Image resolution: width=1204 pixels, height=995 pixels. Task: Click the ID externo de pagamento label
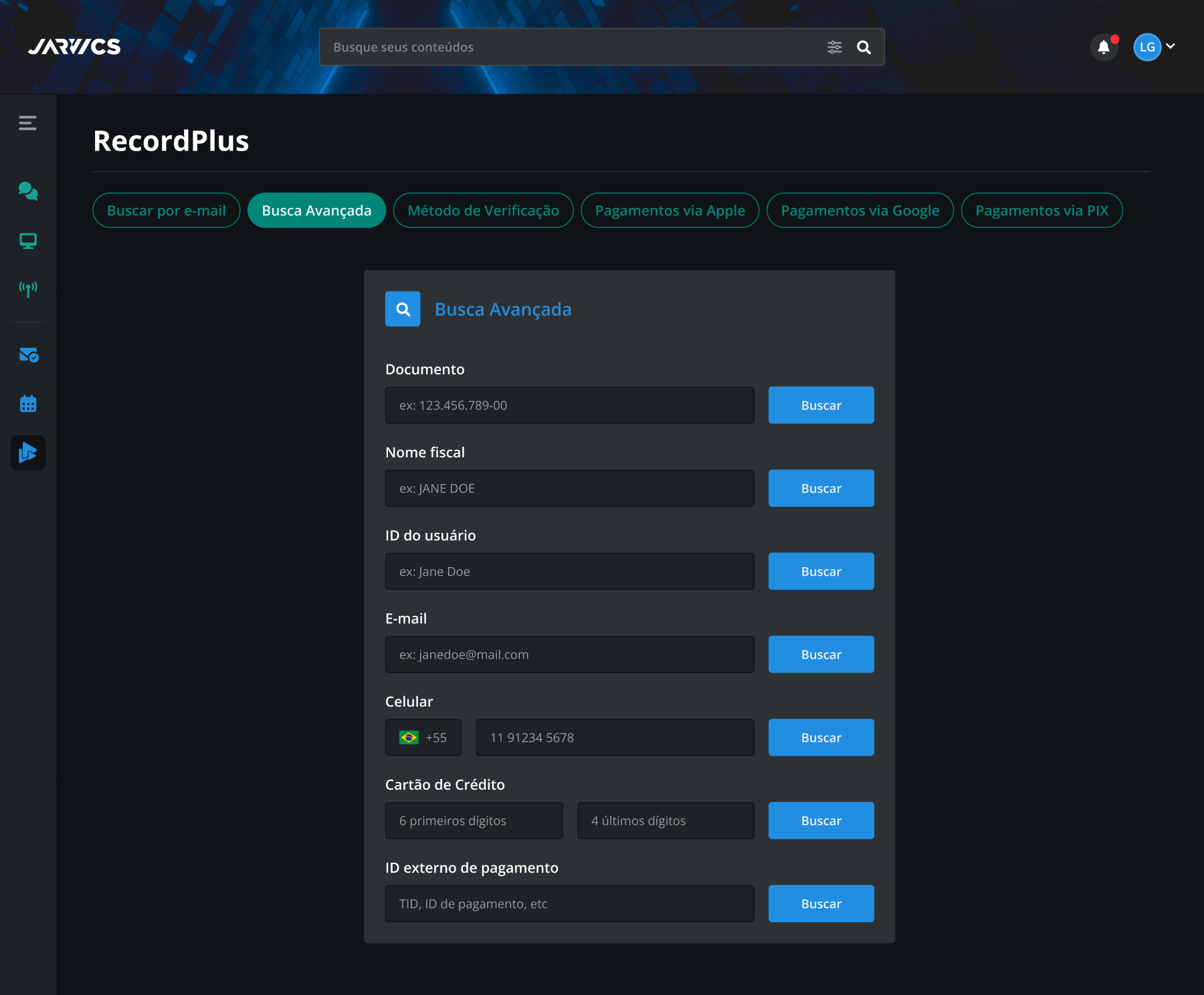pos(472,868)
